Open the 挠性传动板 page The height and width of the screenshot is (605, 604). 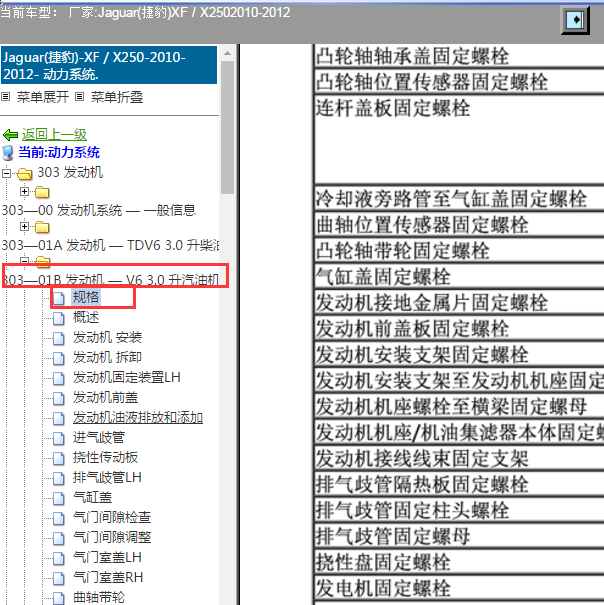[x=106, y=457]
